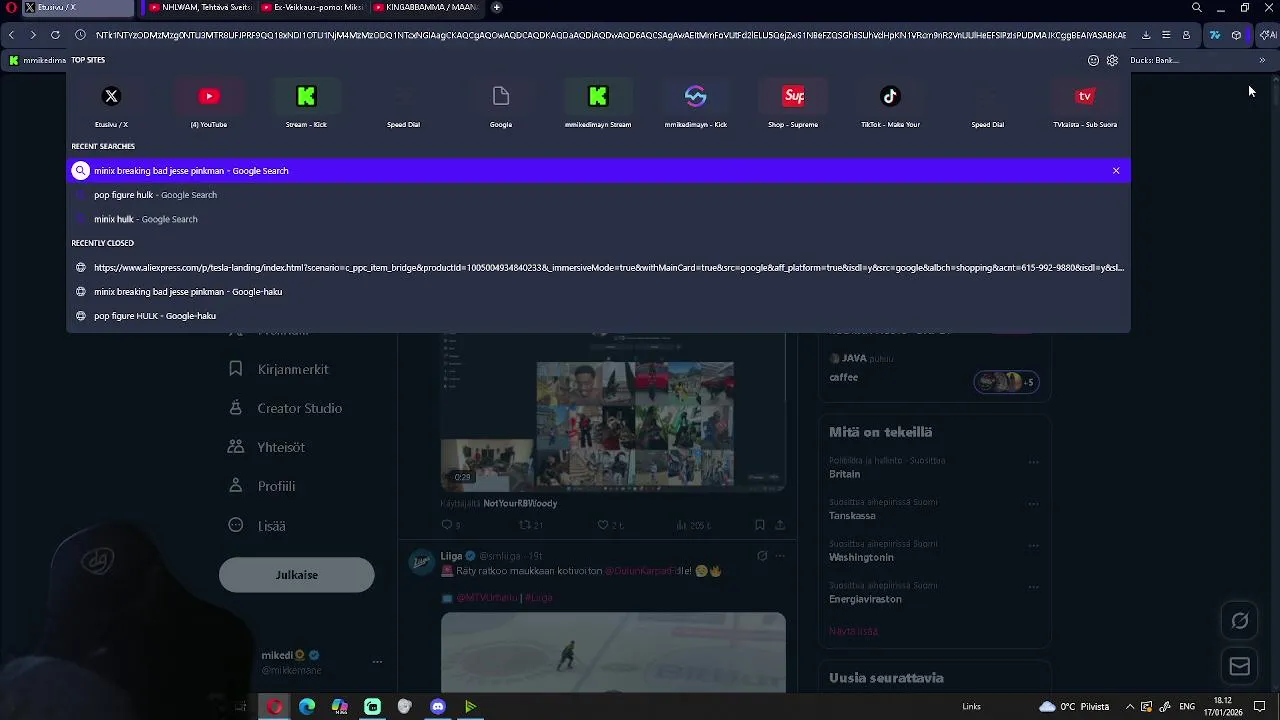Image resolution: width=1280 pixels, height=720 pixels.
Task: Select 'pop figure hulk' recent search
Action: [598, 195]
